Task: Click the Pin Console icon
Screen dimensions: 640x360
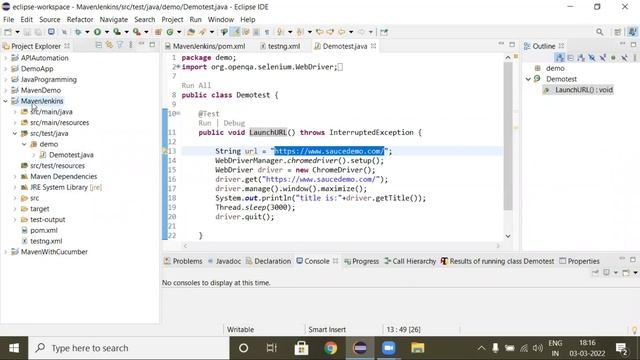Action: (x=596, y=272)
